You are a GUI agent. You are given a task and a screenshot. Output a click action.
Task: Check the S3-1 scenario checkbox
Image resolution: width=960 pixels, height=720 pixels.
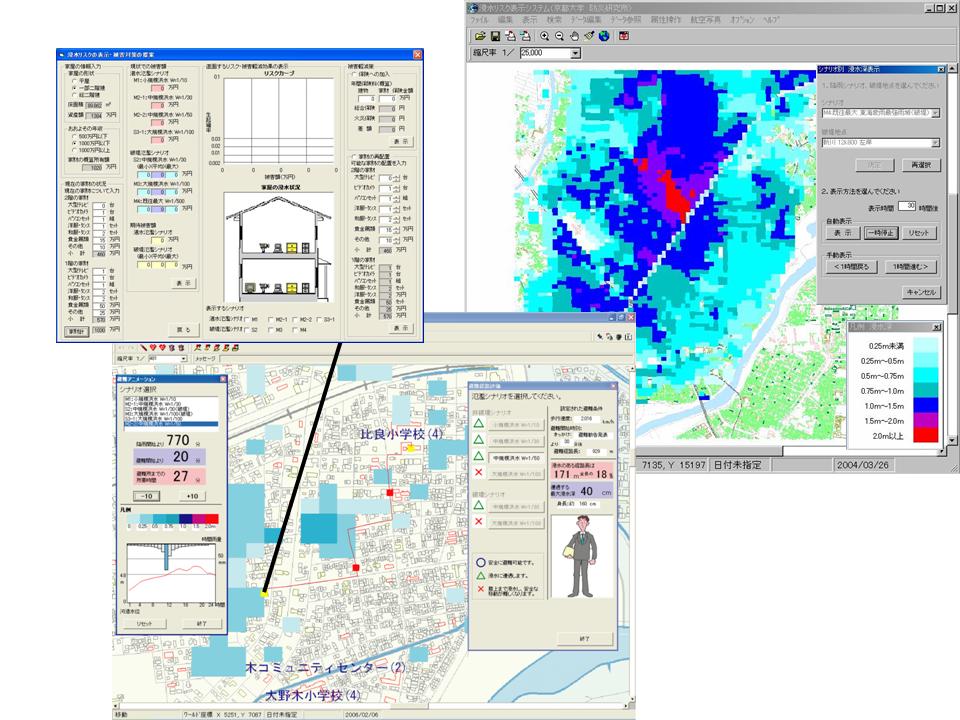coord(320,320)
